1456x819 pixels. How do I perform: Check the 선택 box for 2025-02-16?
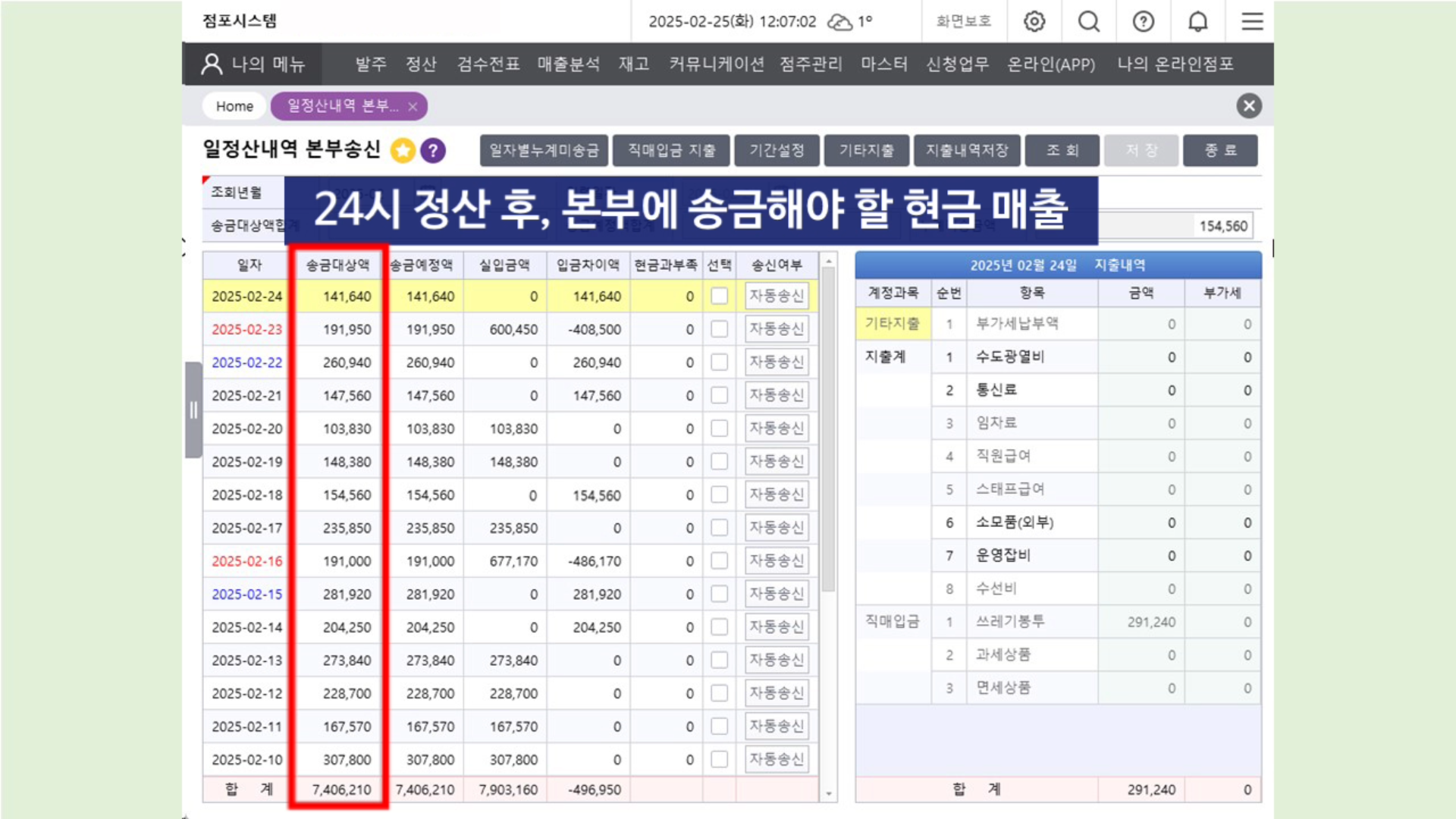click(719, 561)
